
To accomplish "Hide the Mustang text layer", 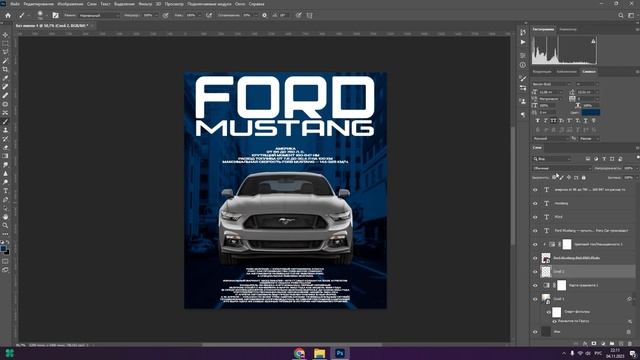I will point(535,203).
